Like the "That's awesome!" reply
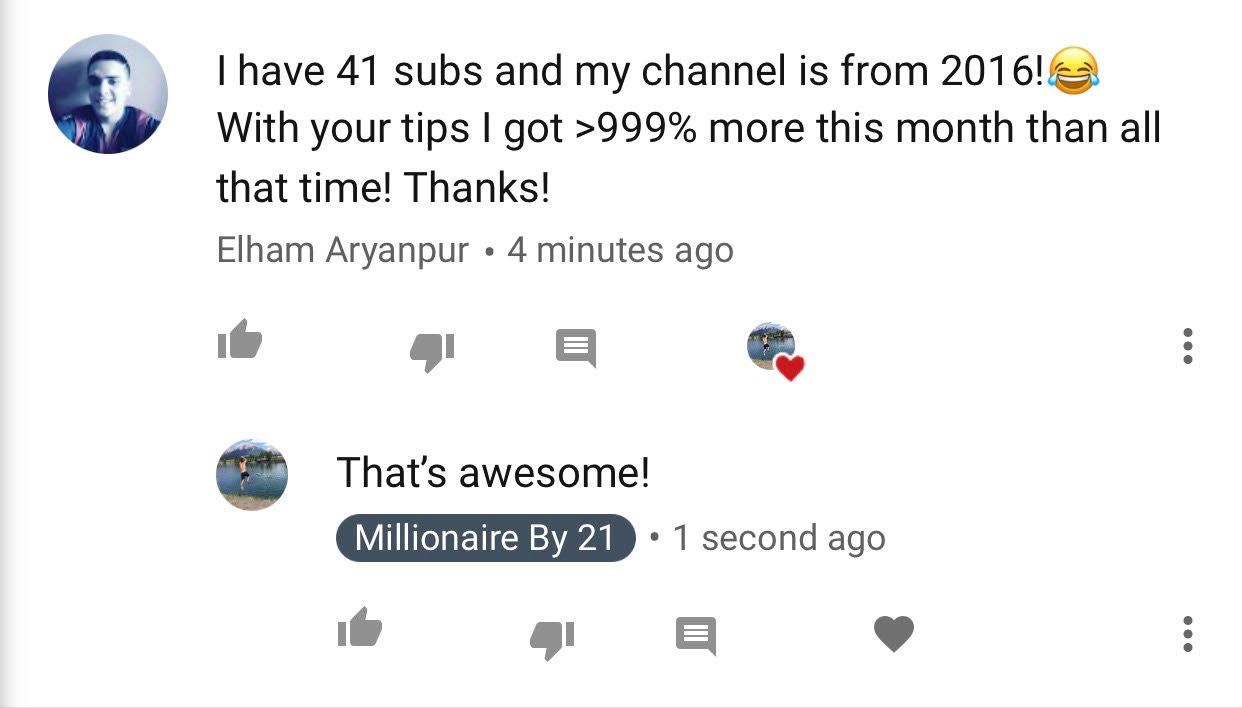This screenshot has width=1242, height=708. click(359, 627)
